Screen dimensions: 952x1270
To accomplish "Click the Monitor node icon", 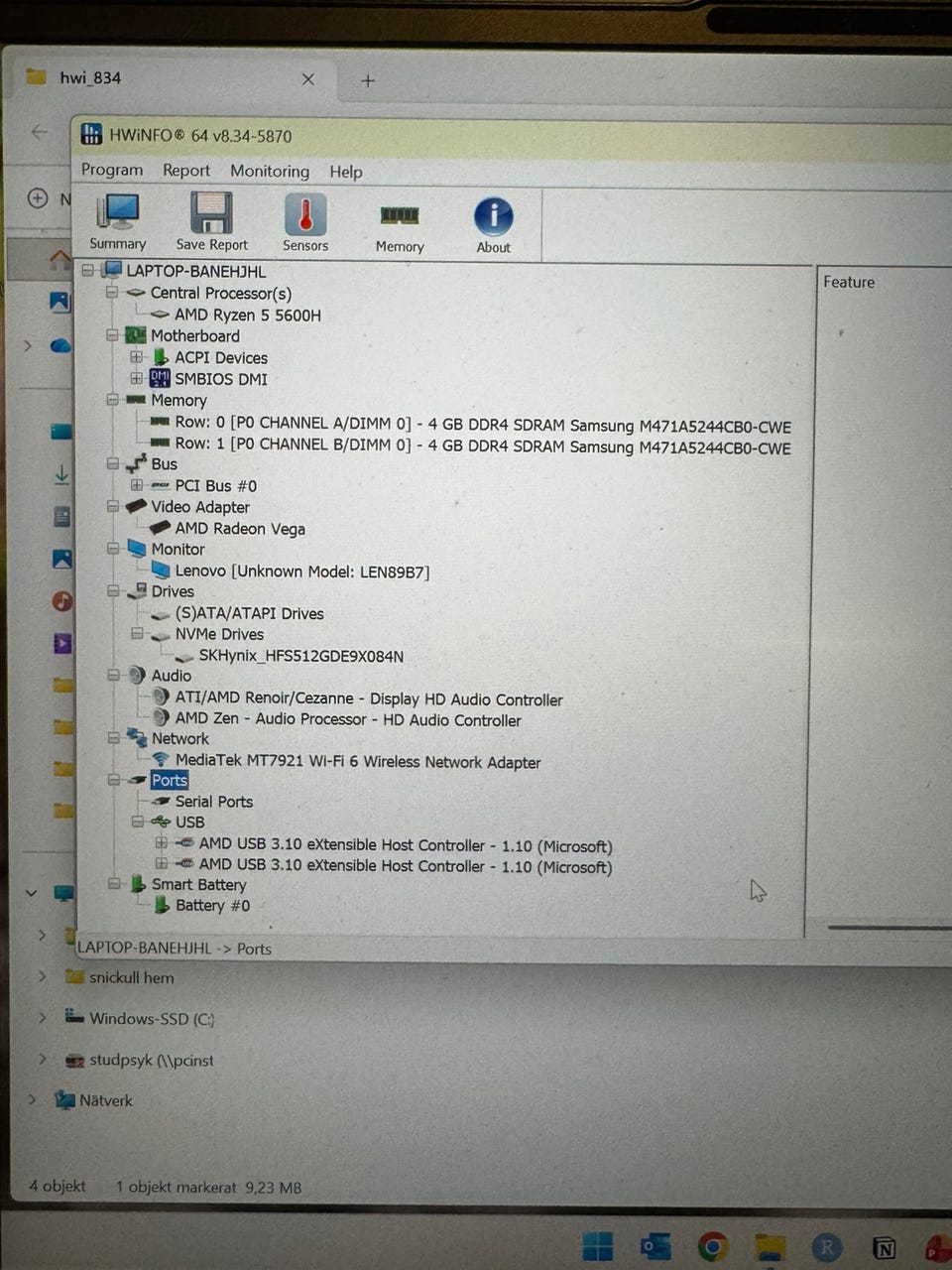I will click(137, 549).
